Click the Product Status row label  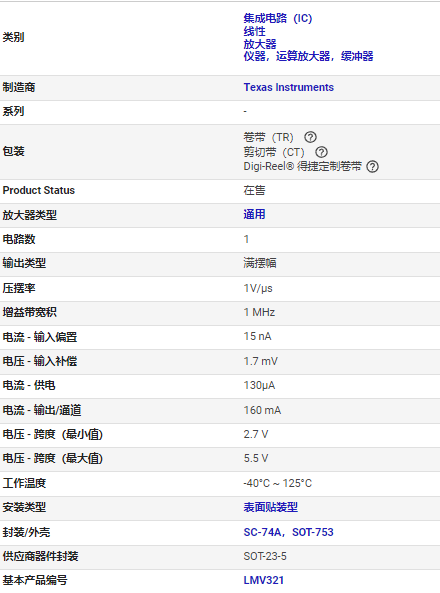[39, 190]
